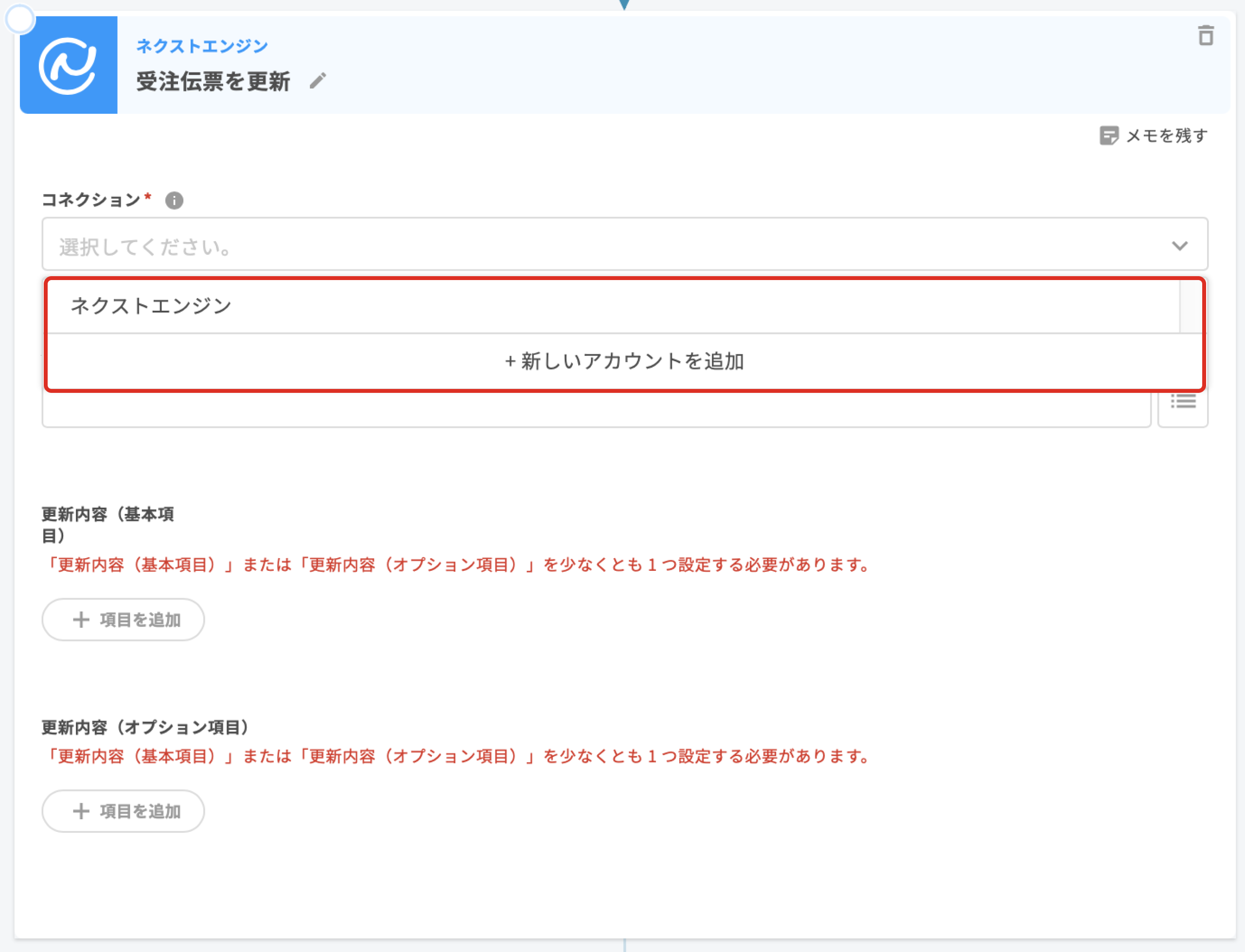This screenshot has height=952, width=1245.
Task: Click the arrow connector at the top of the step
Action: click(x=624, y=4)
